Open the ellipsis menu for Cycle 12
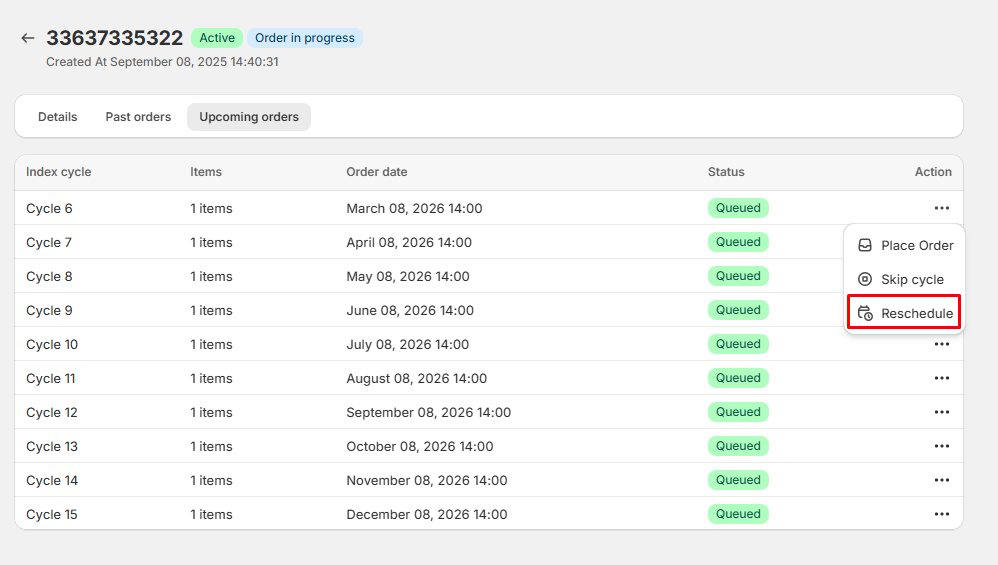The height and width of the screenshot is (565, 998). (x=941, y=412)
